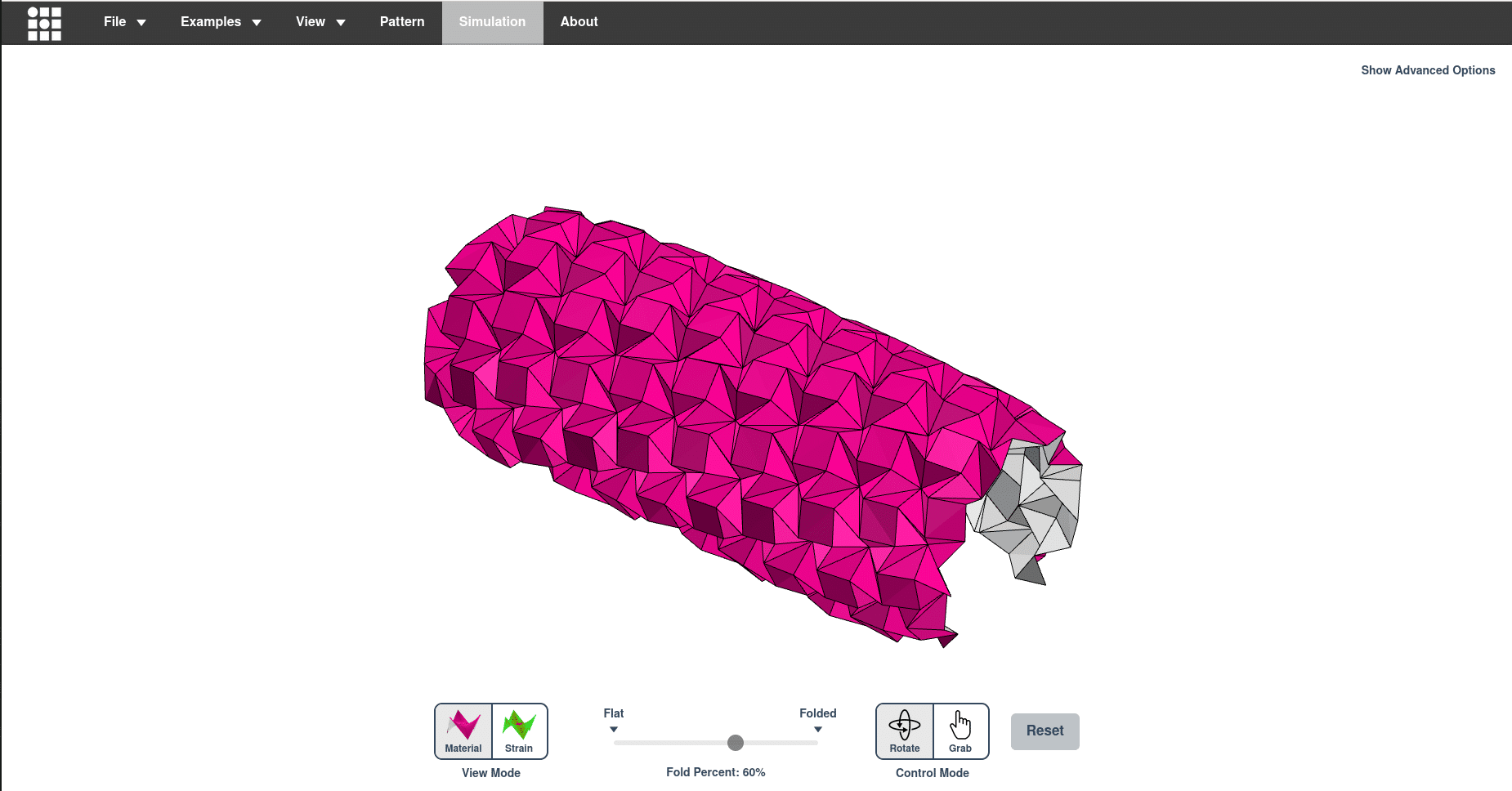
Task: Switch view mode to Material
Action: coord(463,731)
